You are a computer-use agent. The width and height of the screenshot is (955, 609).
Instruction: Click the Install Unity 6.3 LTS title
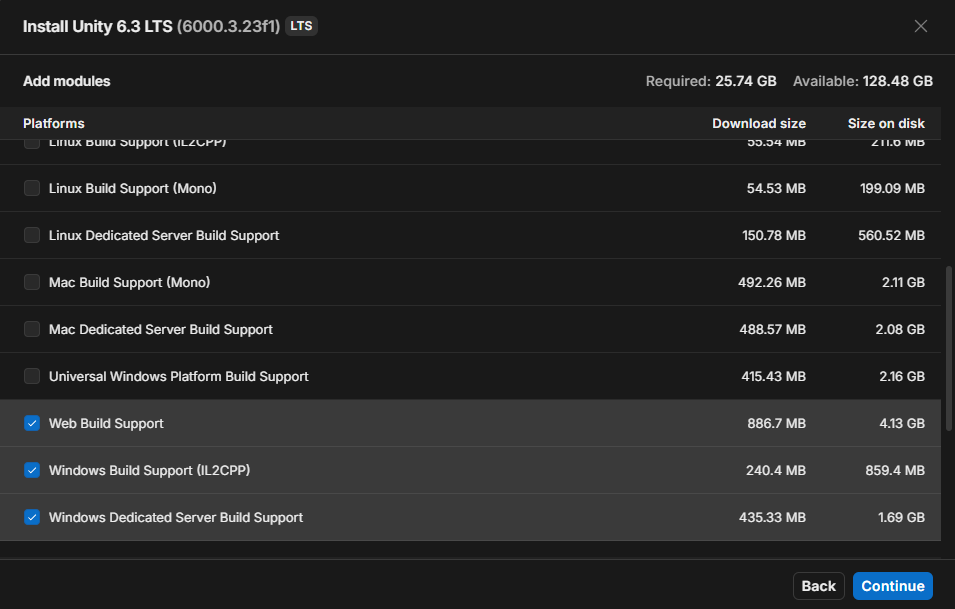pyautogui.click(x=97, y=26)
